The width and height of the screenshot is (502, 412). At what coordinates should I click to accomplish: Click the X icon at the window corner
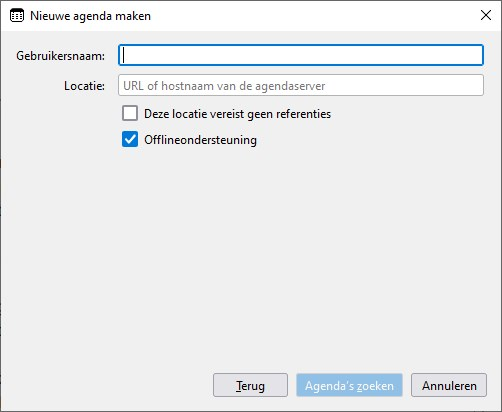486,15
